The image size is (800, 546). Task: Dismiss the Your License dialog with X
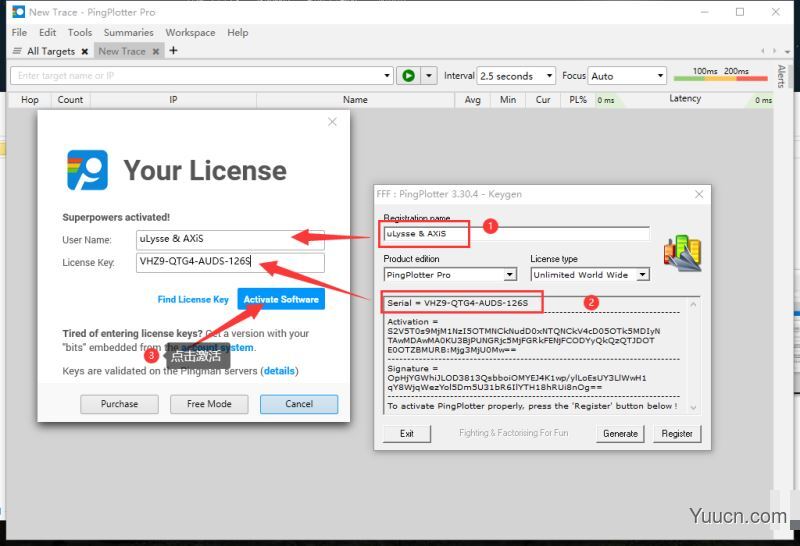332,122
